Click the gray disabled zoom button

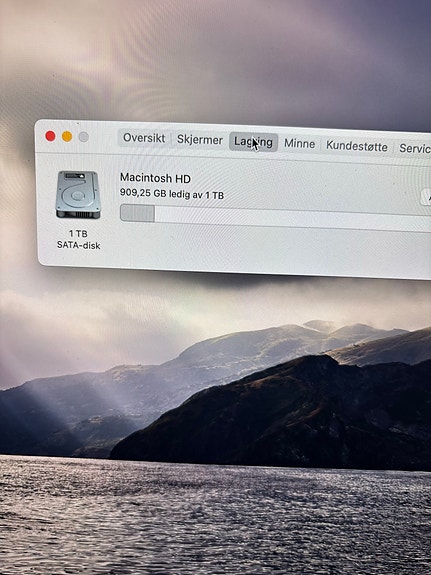(84, 137)
